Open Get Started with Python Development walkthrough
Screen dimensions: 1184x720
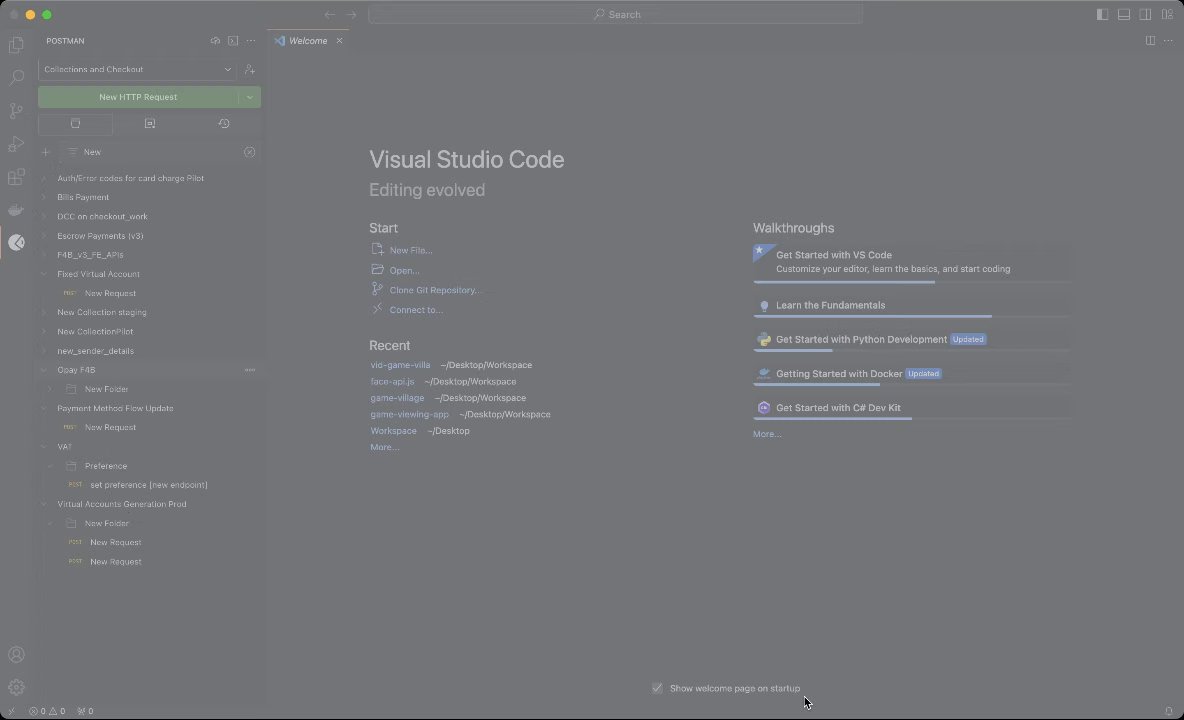(x=911, y=340)
